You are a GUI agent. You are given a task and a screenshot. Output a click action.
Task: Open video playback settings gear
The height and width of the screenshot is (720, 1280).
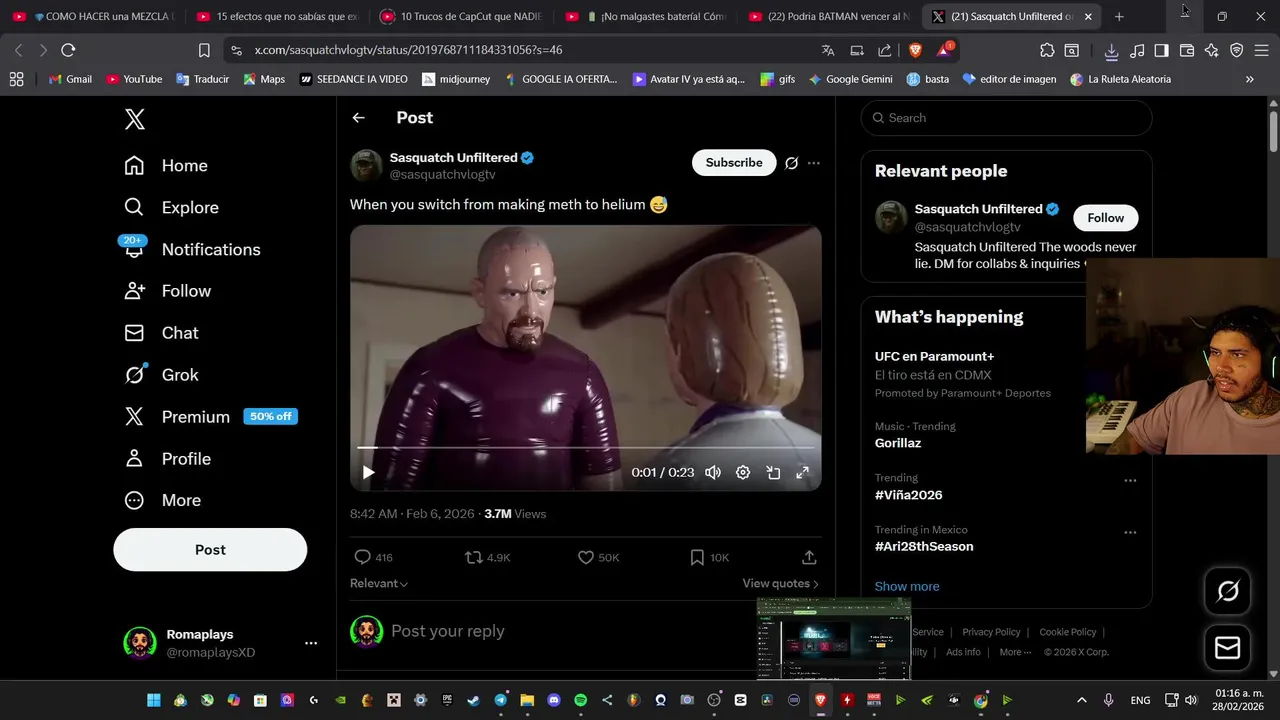coord(743,473)
